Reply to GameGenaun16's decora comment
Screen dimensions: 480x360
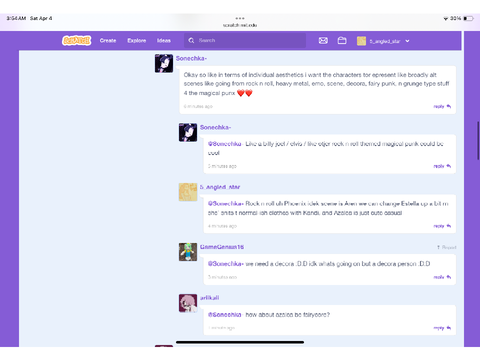tap(442, 277)
